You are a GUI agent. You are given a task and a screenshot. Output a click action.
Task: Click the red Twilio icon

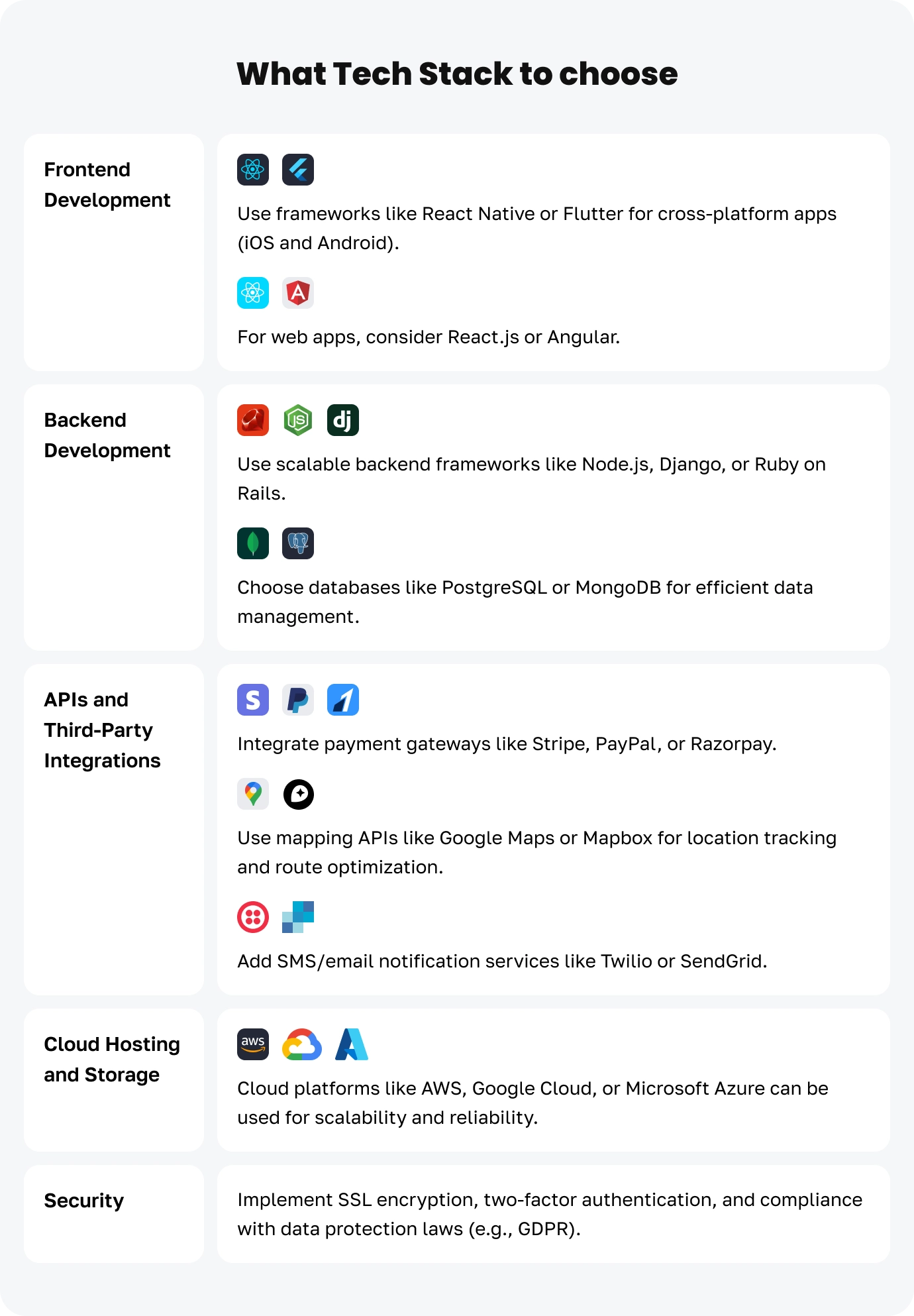[x=253, y=917]
